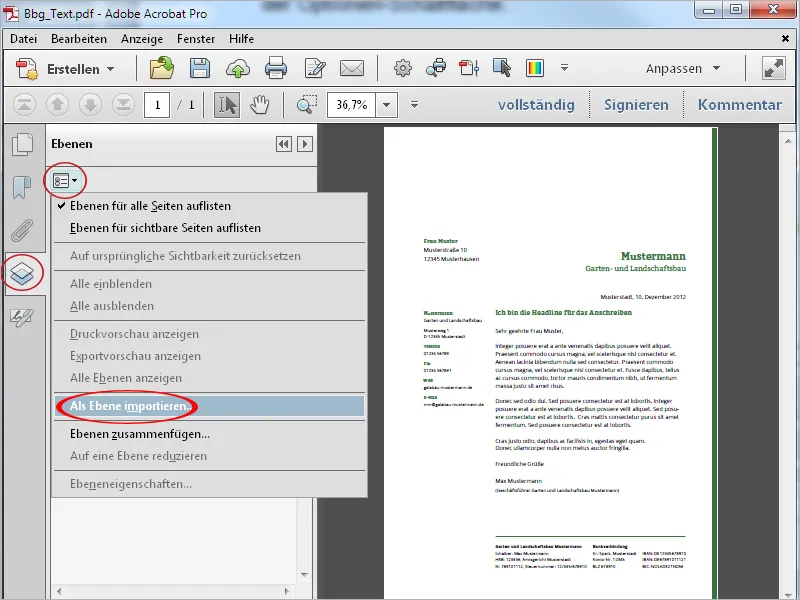800x600 pixels.
Task: Click the edit text page icon
Action: point(315,68)
